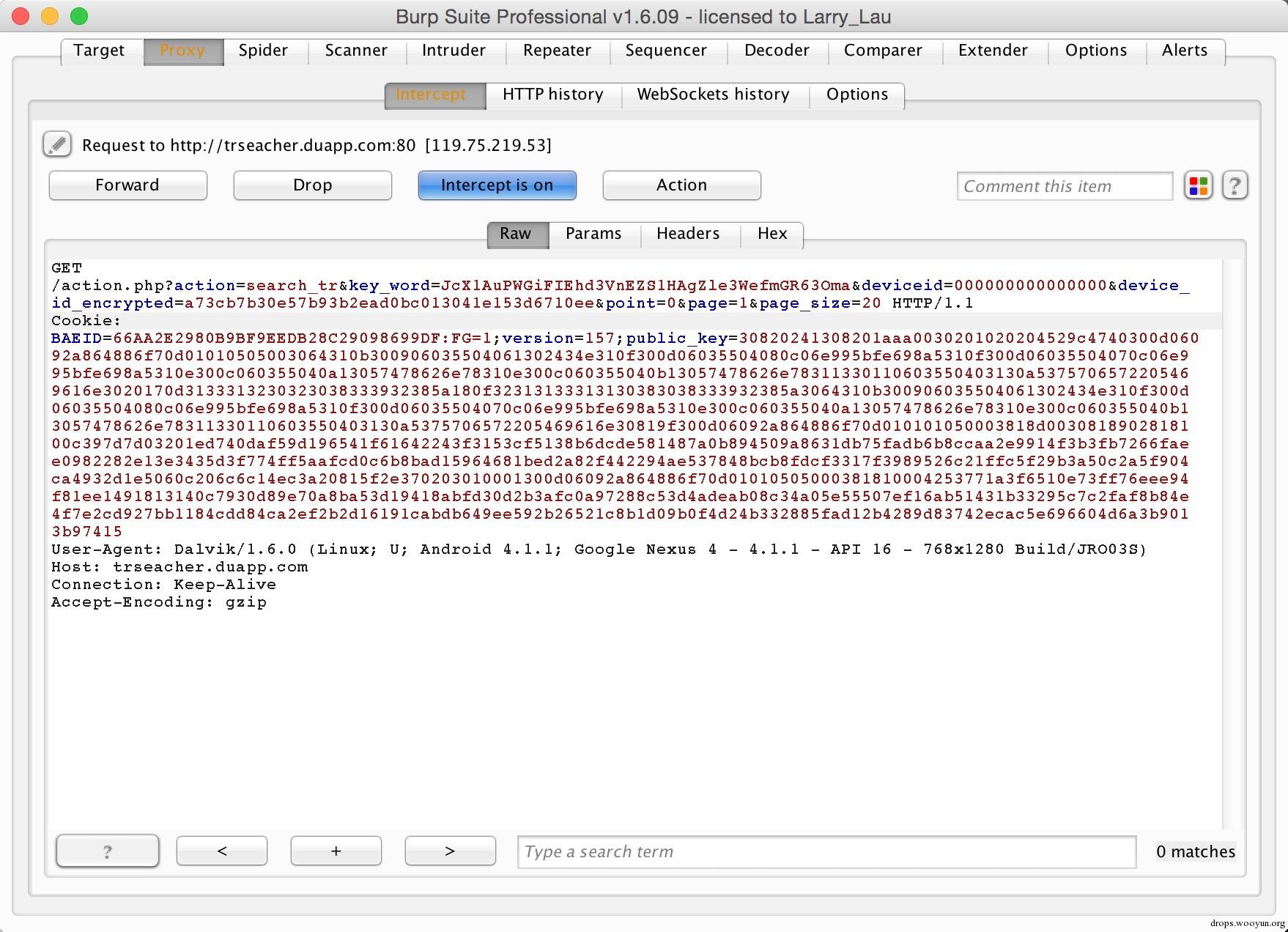Click the pencil edit request icon
The height and width of the screenshot is (932, 1288).
(57, 144)
